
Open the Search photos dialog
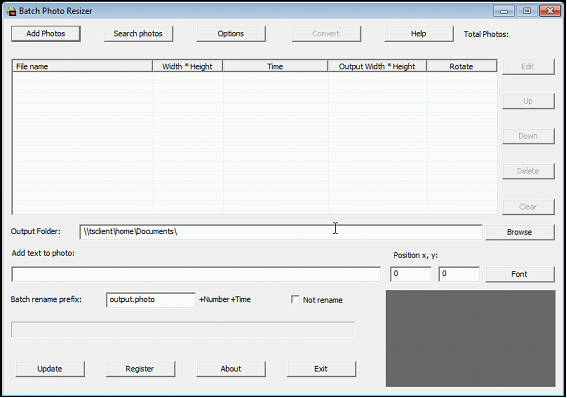138,34
